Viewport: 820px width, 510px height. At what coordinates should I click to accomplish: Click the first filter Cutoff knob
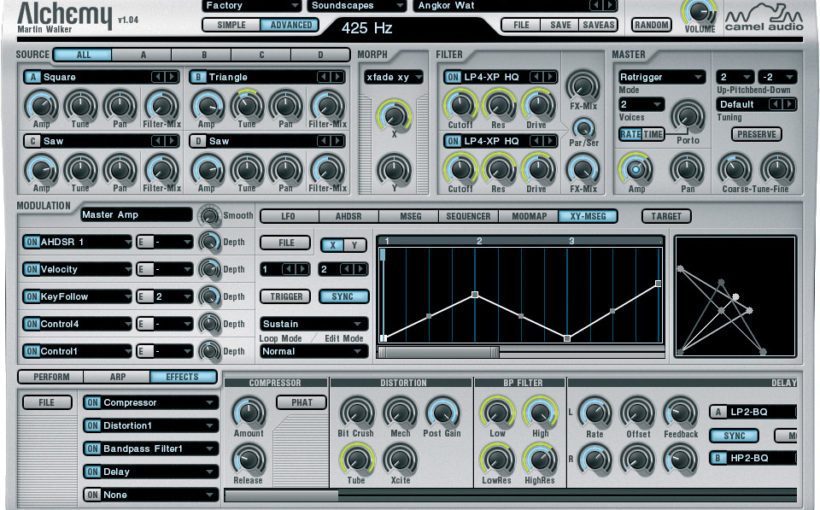tap(461, 105)
